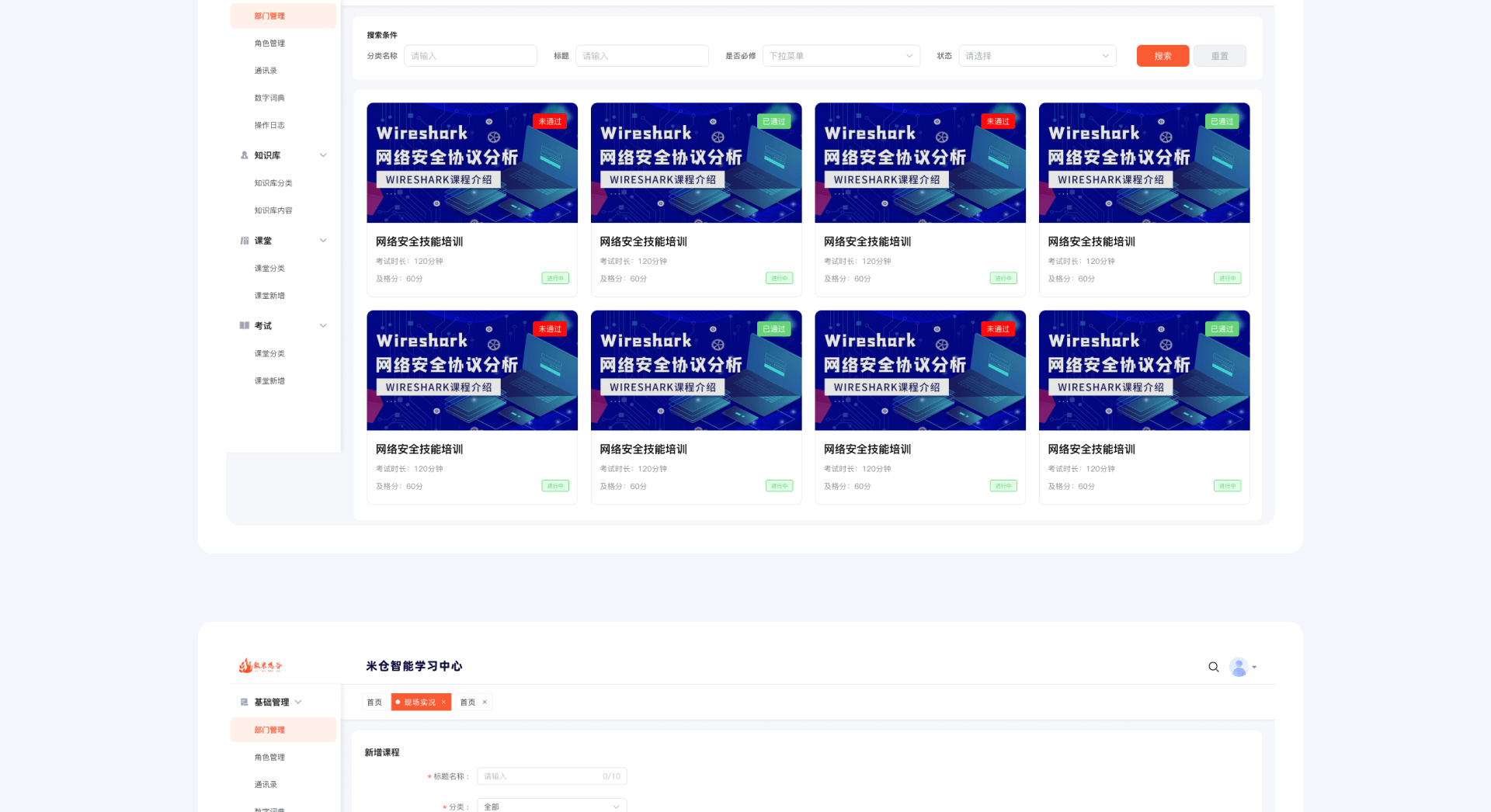The width and height of the screenshot is (1491, 812).
Task: Open first course thumbnail in bottom row
Action: tap(472, 370)
